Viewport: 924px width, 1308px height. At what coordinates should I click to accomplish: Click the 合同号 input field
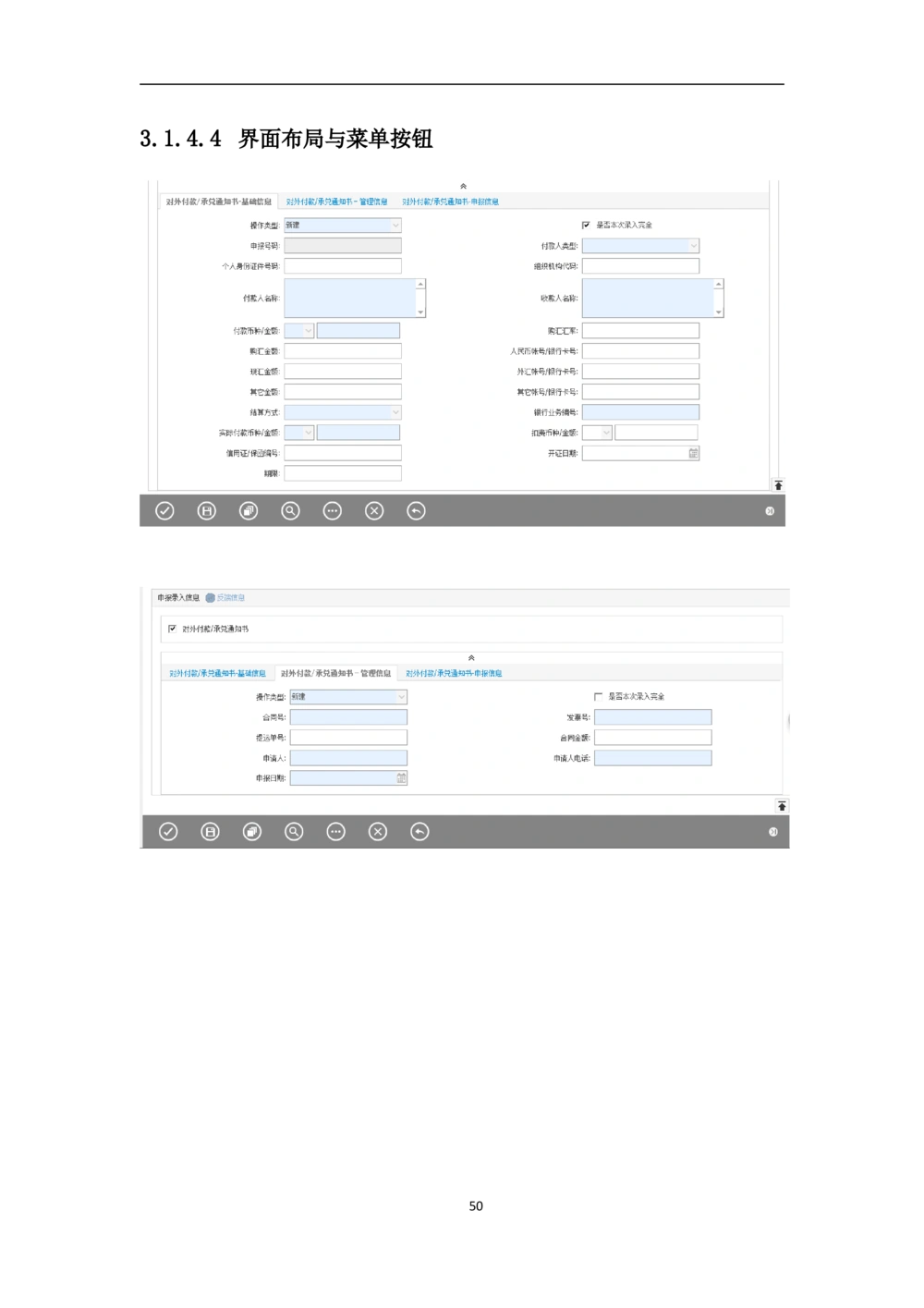pyautogui.click(x=348, y=717)
